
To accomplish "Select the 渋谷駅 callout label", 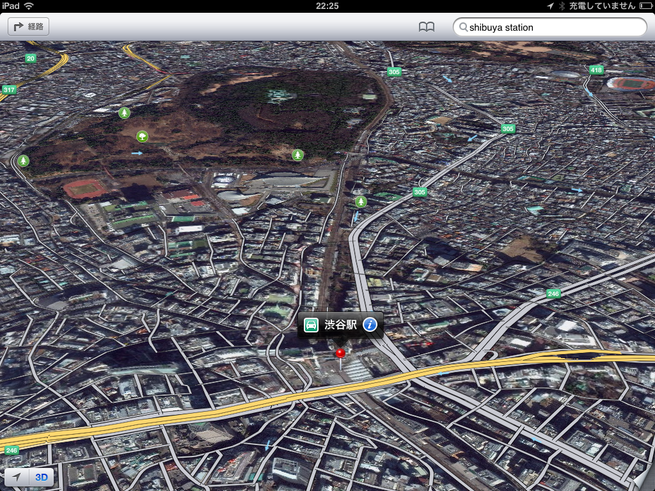I will [340, 325].
